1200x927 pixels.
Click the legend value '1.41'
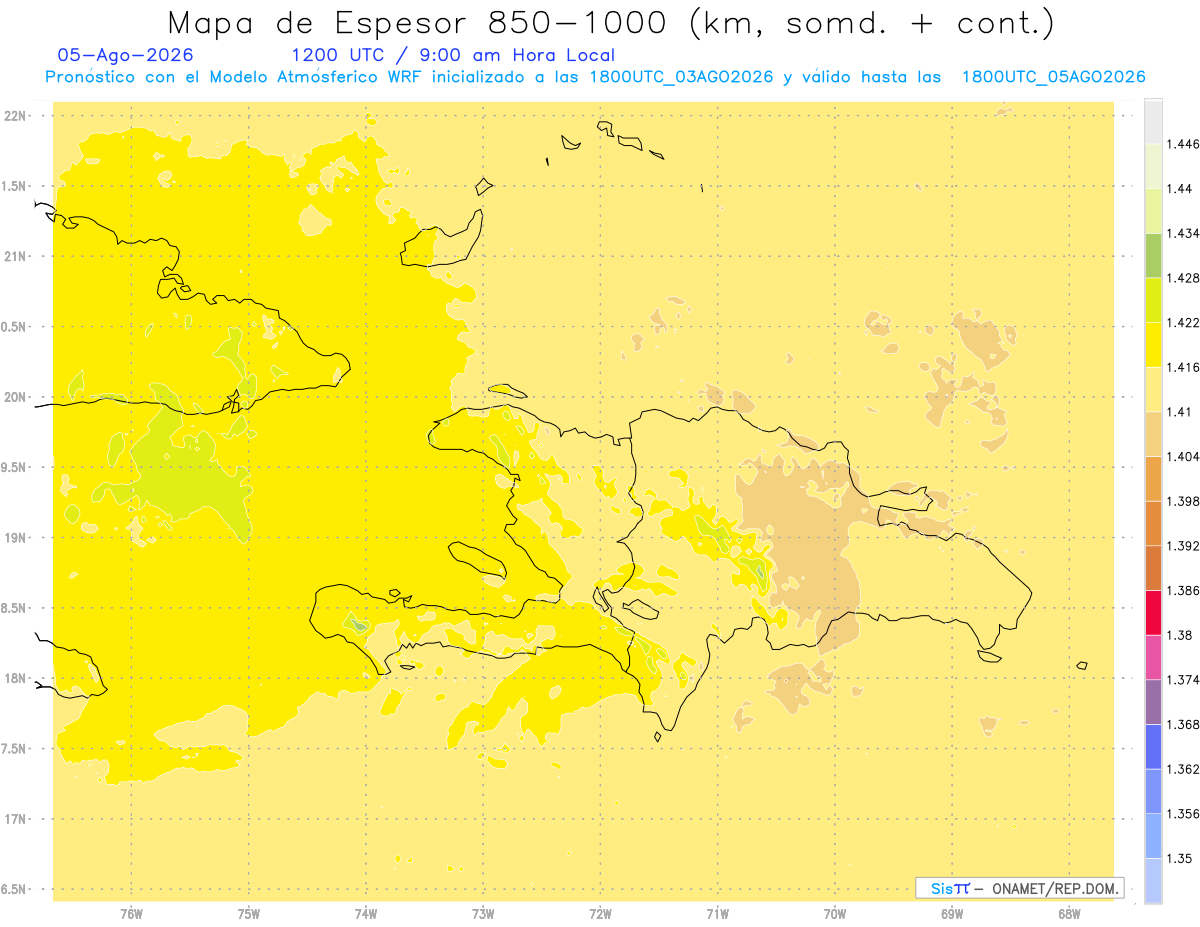pyautogui.click(x=1179, y=412)
